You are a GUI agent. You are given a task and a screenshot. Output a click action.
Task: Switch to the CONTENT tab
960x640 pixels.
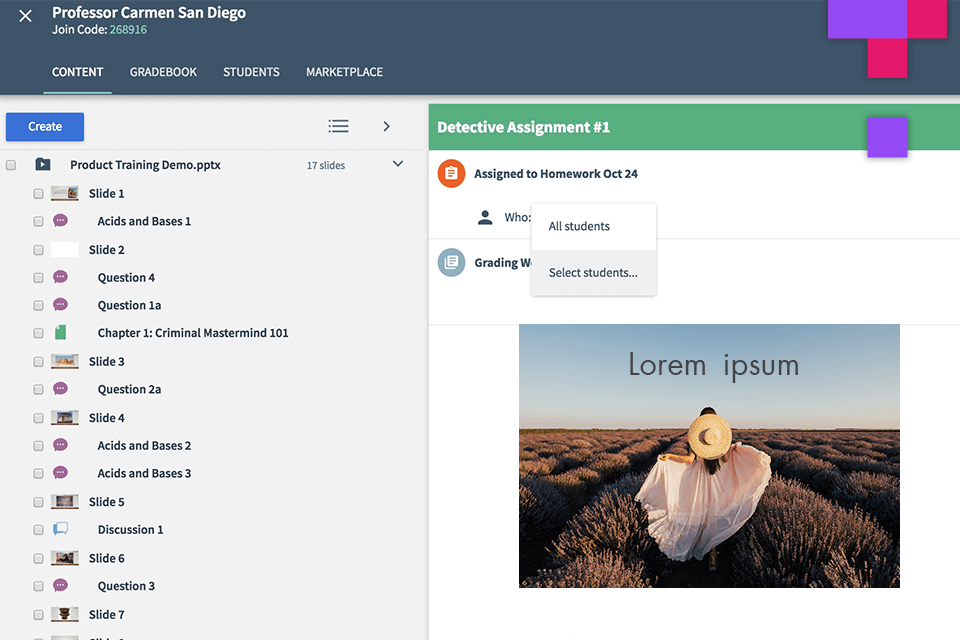[77, 72]
